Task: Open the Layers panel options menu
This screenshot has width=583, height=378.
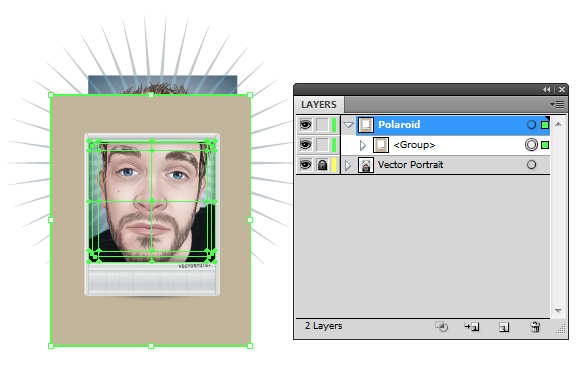Action: (x=557, y=104)
